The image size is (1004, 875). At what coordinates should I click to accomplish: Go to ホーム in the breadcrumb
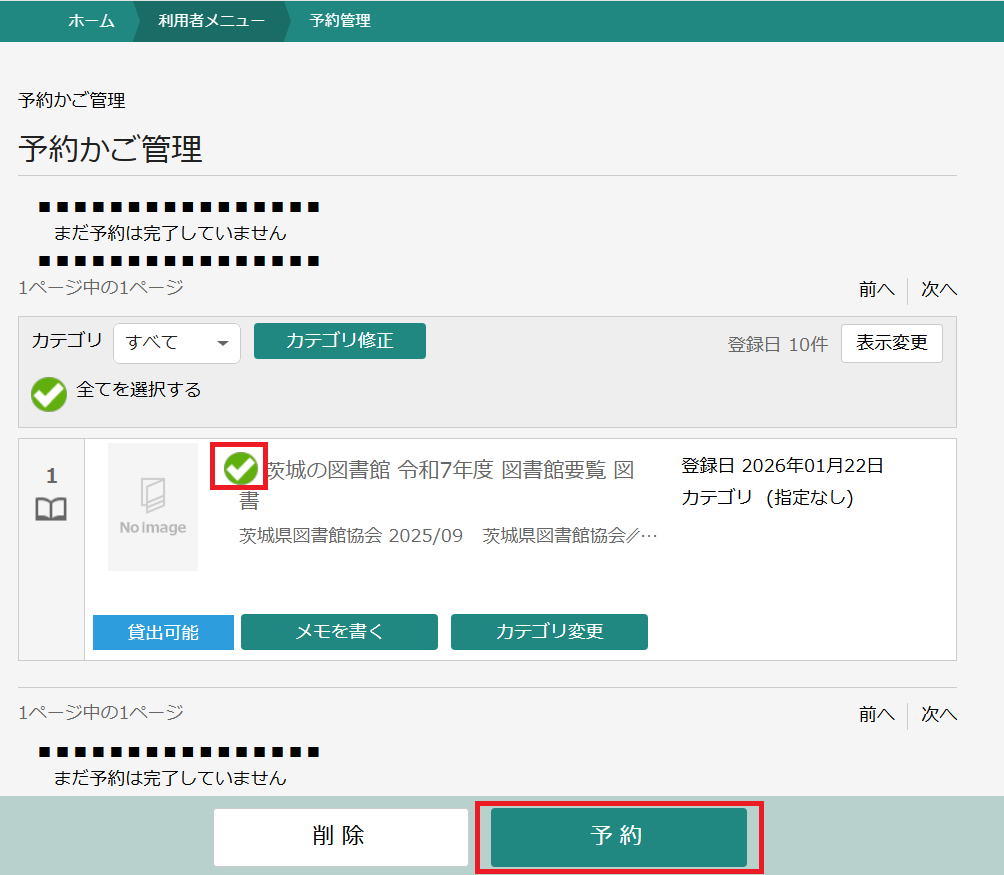(x=91, y=20)
